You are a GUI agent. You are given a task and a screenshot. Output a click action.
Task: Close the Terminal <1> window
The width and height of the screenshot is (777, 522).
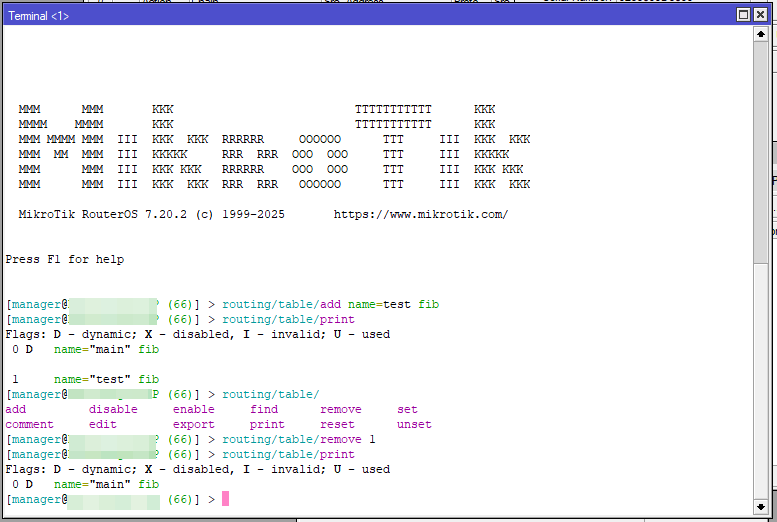pyautogui.click(x=761, y=15)
